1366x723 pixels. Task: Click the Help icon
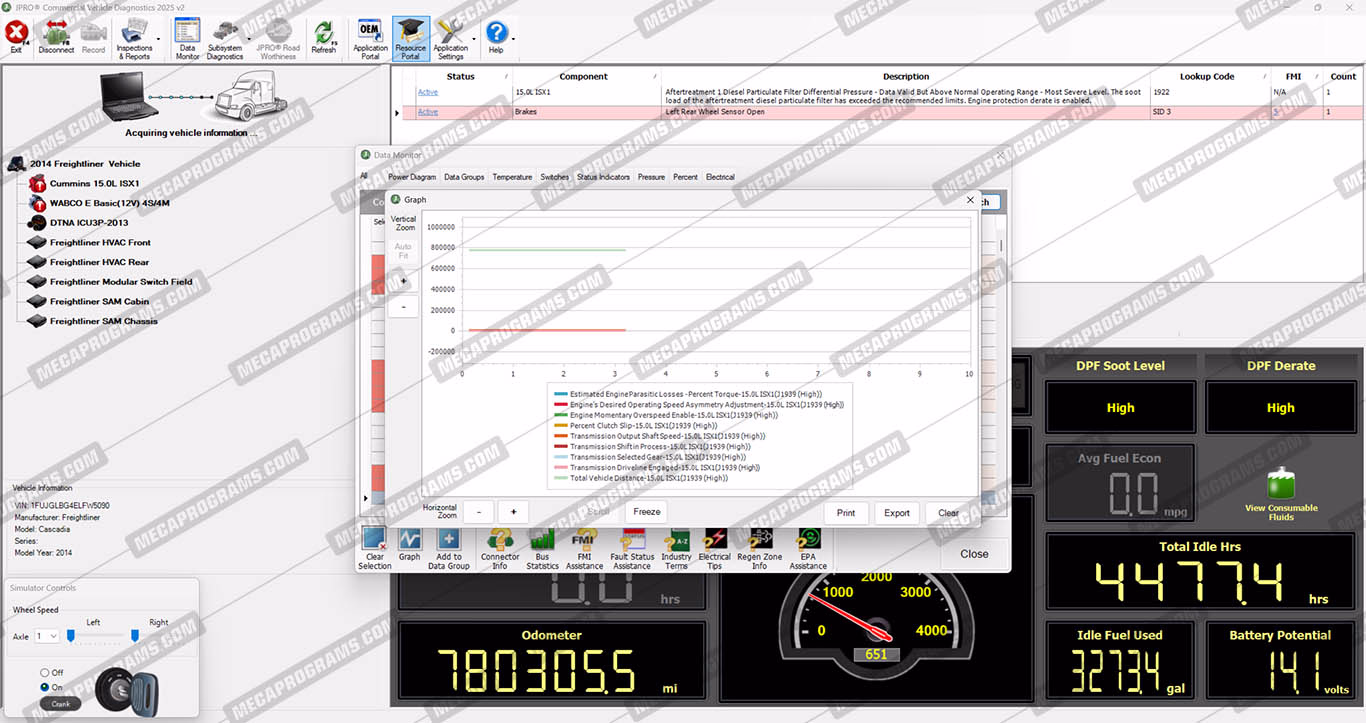(496, 38)
